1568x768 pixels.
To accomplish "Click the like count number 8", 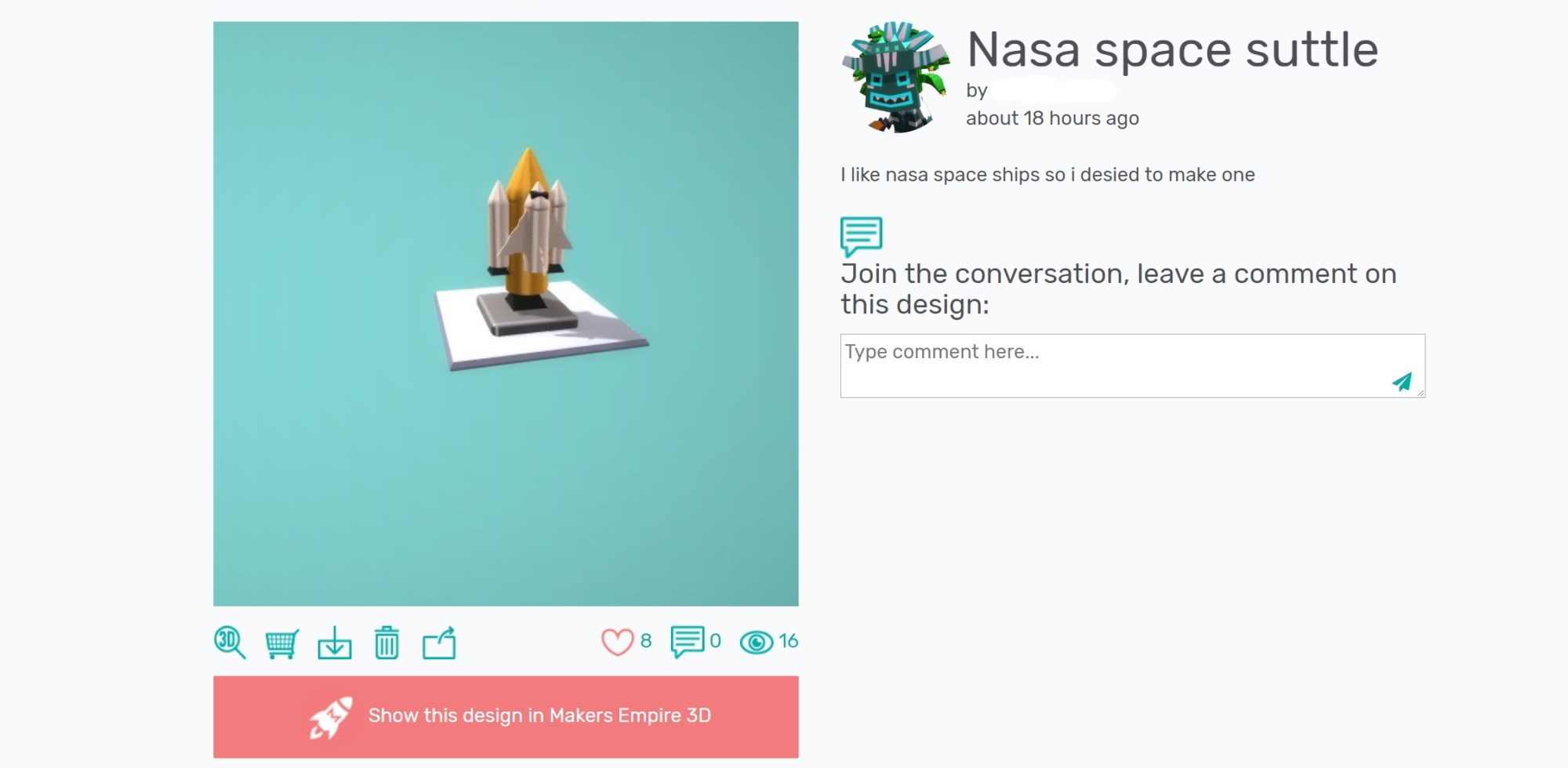I will (646, 641).
